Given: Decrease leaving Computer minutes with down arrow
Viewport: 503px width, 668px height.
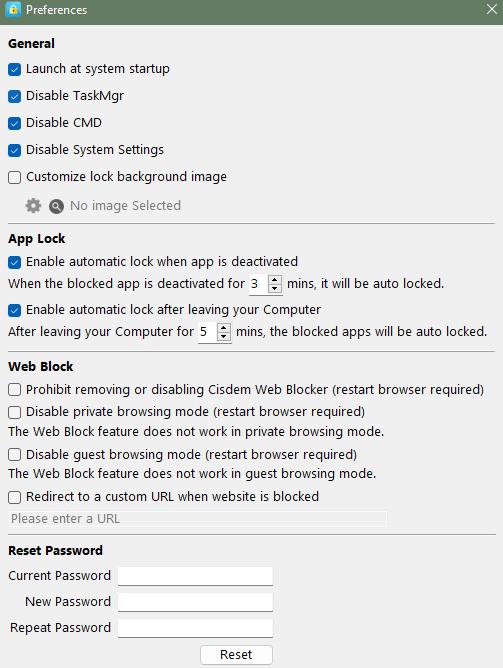Looking at the screenshot, I should (224, 336).
